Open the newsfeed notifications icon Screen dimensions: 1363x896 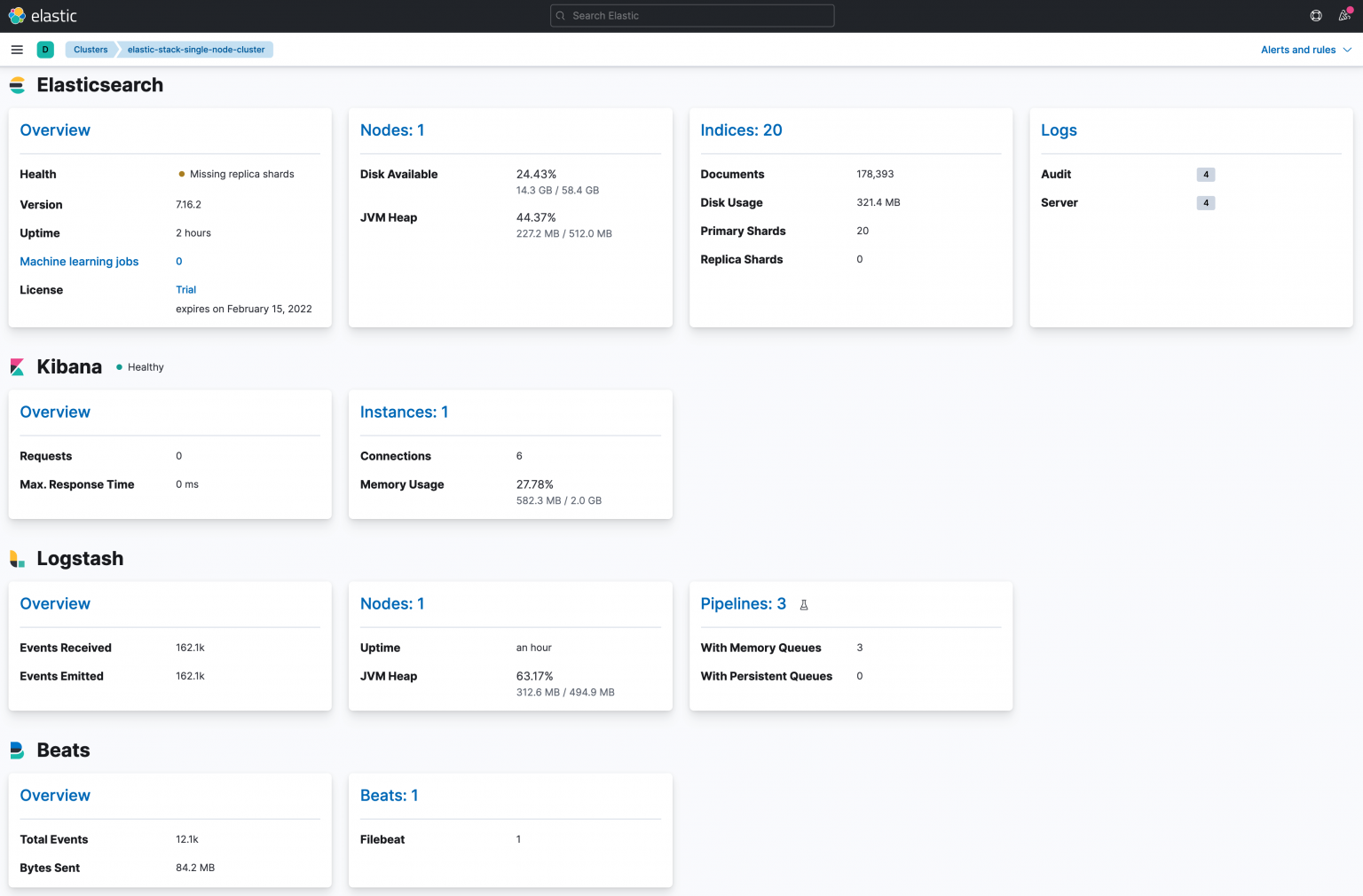pyautogui.click(x=1344, y=16)
